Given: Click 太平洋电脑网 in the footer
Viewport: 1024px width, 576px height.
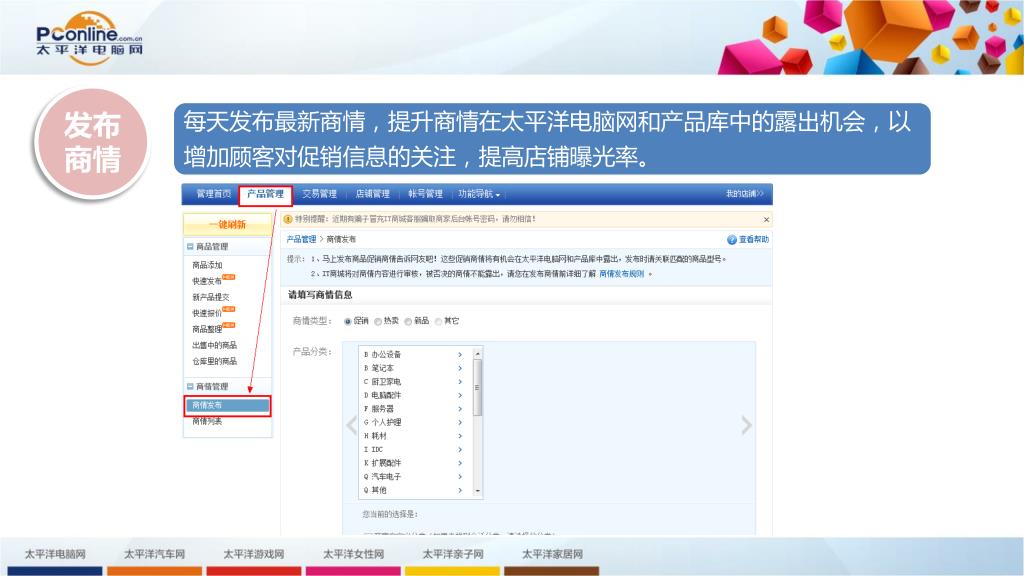Looking at the screenshot, I should coord(56,554).
